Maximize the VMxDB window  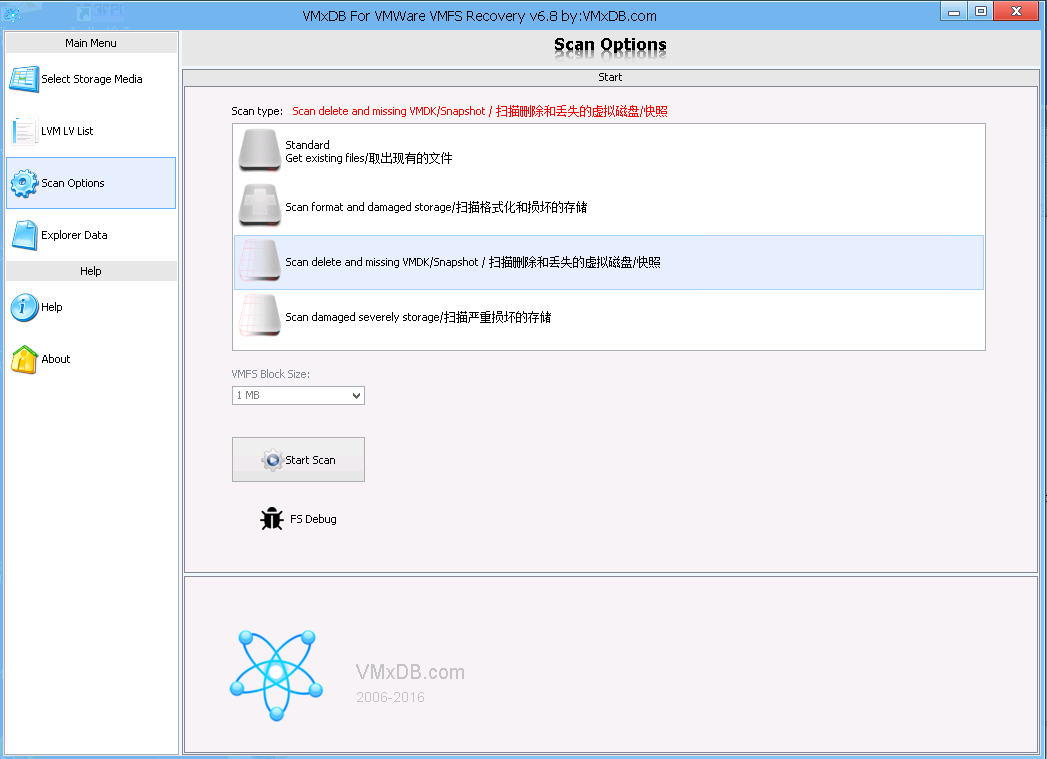pyautogui.click(x=980, y=11)
